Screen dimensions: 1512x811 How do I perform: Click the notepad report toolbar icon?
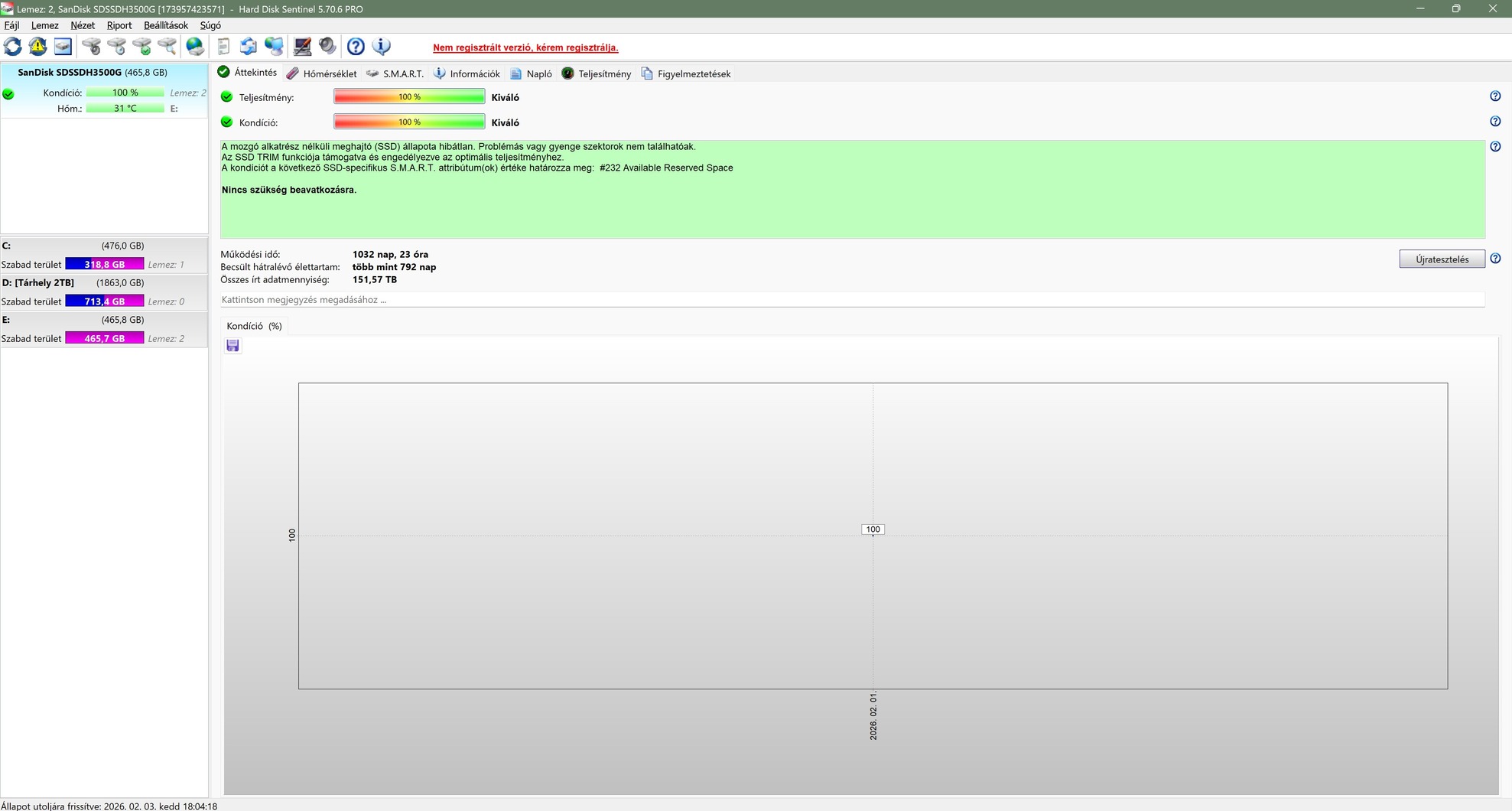click(223, 47)
